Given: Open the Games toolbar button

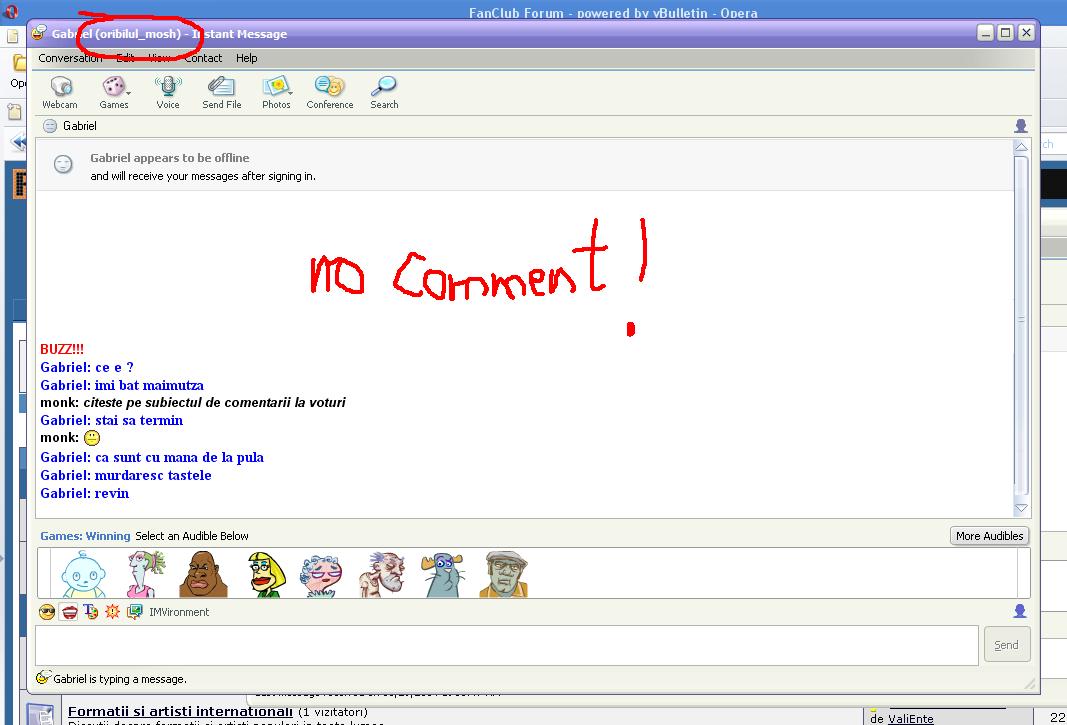Looking at the screenshot, I should point(114,92).
